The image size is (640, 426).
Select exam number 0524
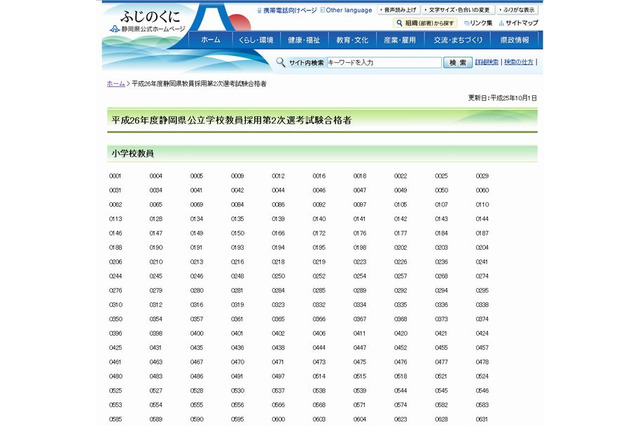(x=482, y=376)
